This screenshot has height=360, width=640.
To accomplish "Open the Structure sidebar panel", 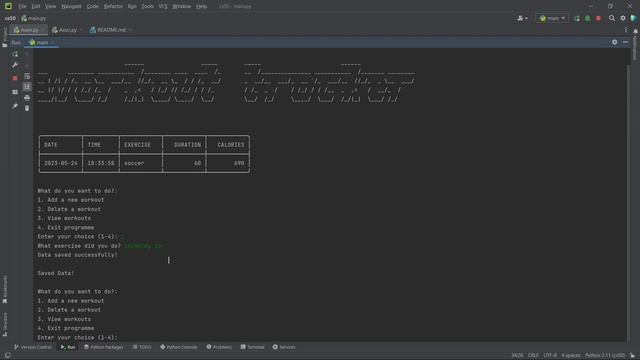I will point(5,324).
